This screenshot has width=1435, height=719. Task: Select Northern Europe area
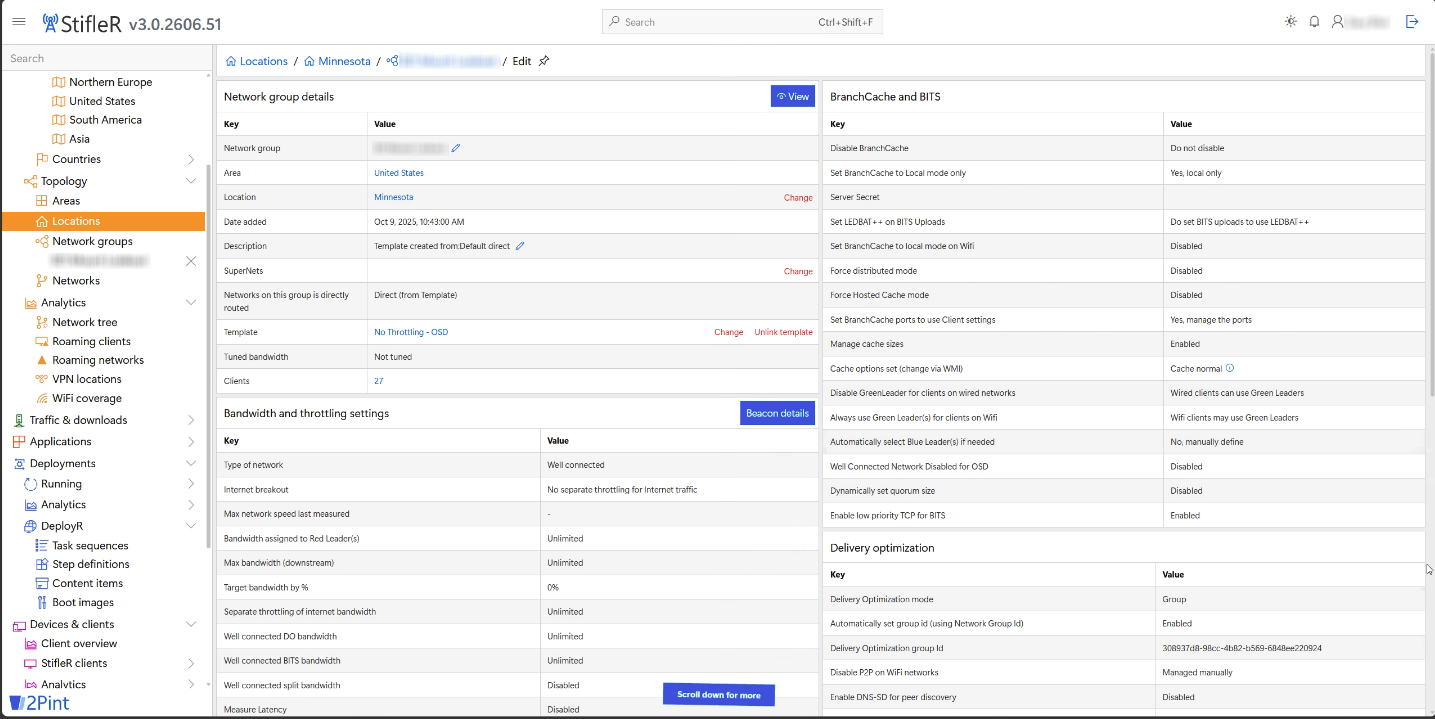coord(110,82)
